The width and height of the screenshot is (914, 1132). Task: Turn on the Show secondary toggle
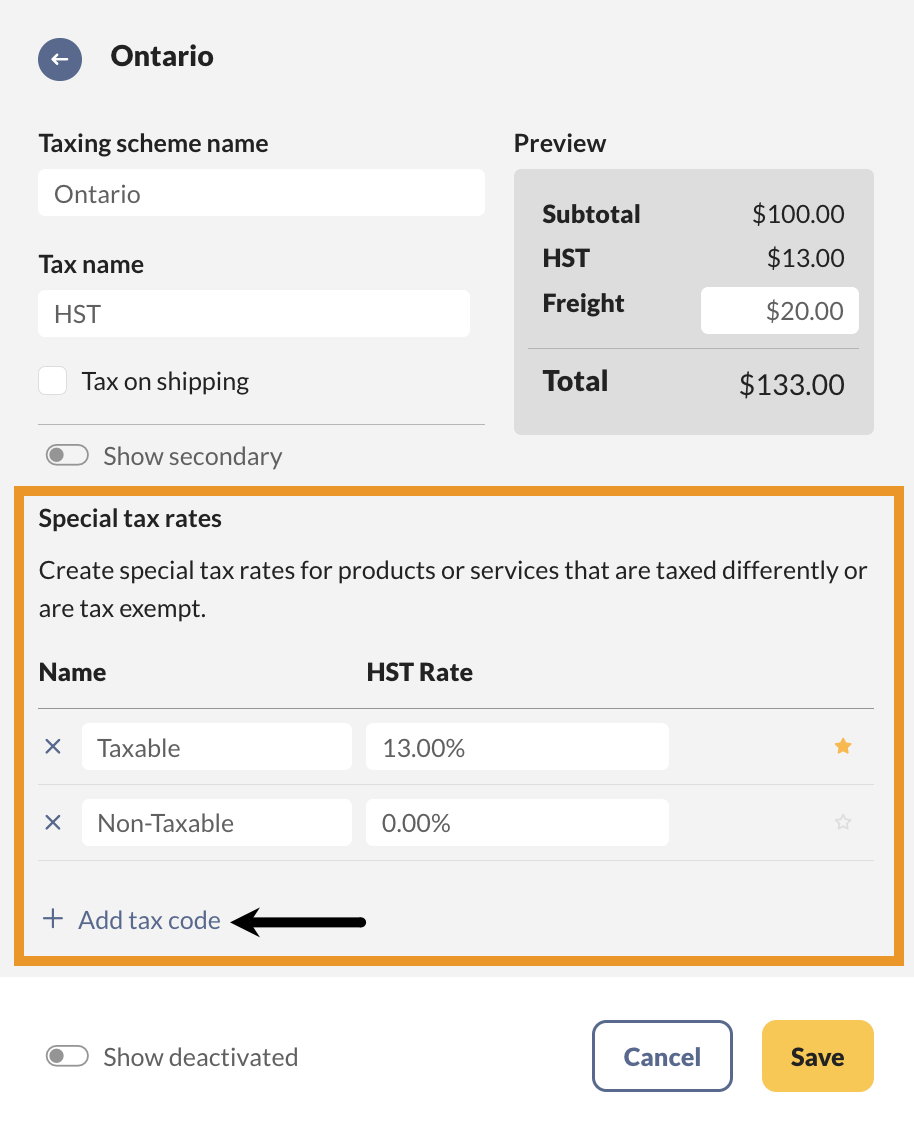pyautogui.click(x=66, y=454)
